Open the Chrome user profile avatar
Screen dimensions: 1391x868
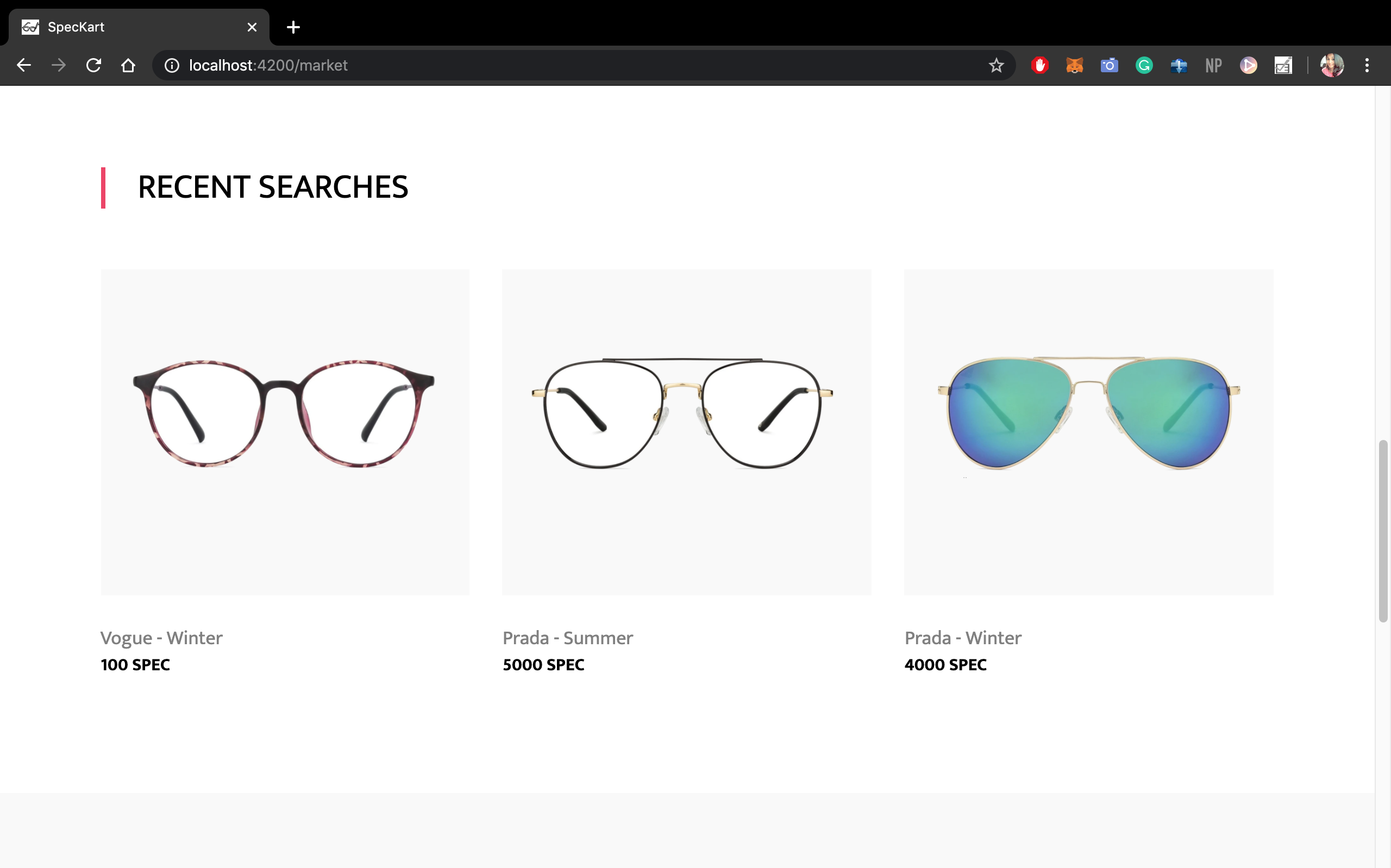point(1332,65)
